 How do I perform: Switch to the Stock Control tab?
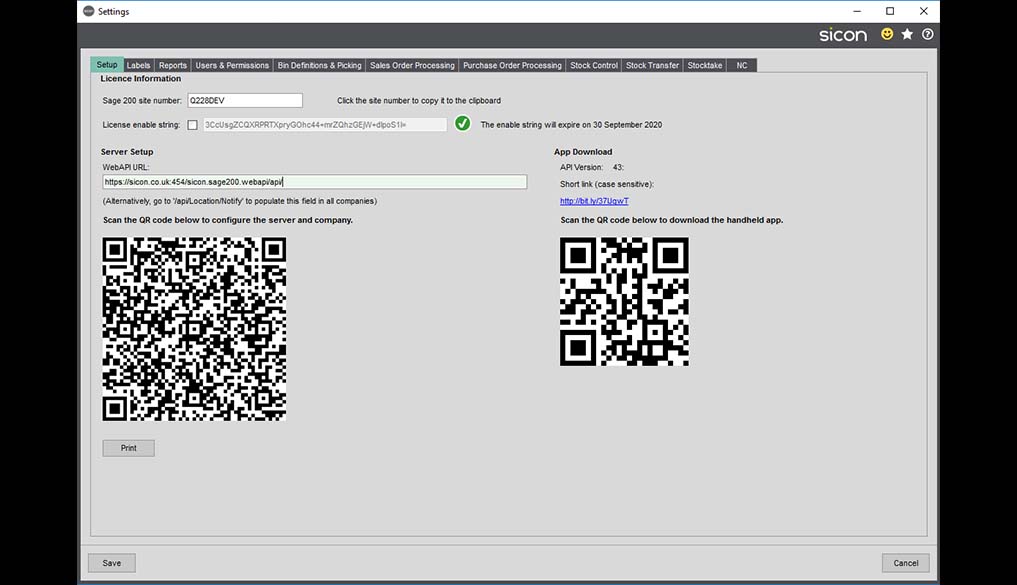pos(593,66)
